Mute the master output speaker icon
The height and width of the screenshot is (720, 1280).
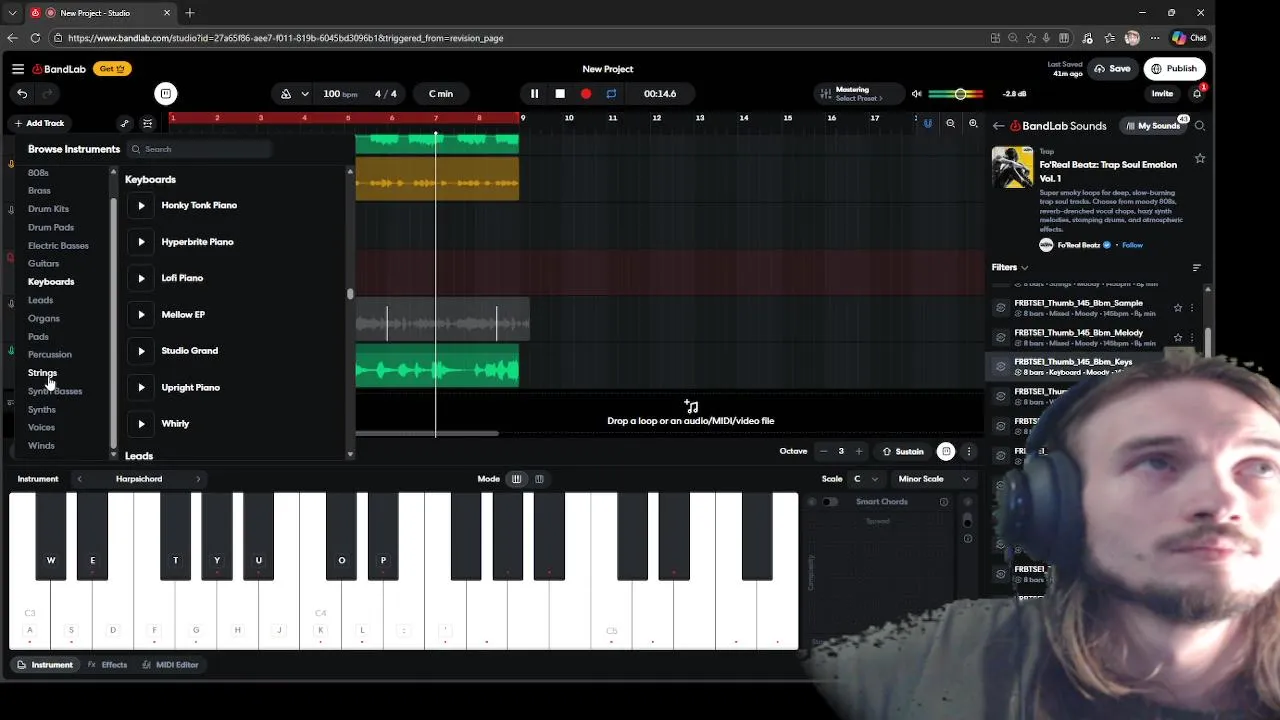916,94
